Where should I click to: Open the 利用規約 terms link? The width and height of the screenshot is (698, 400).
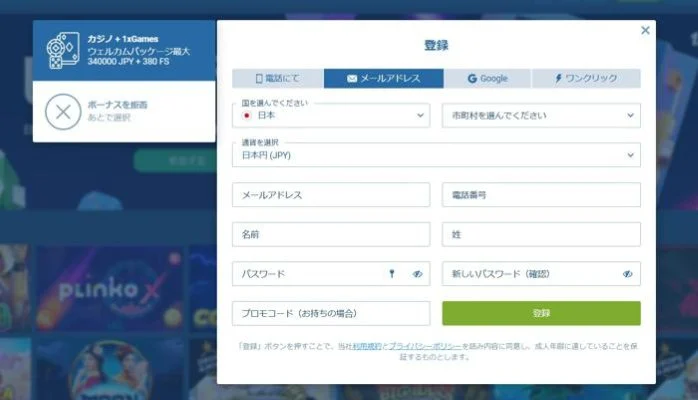[367, 346]
